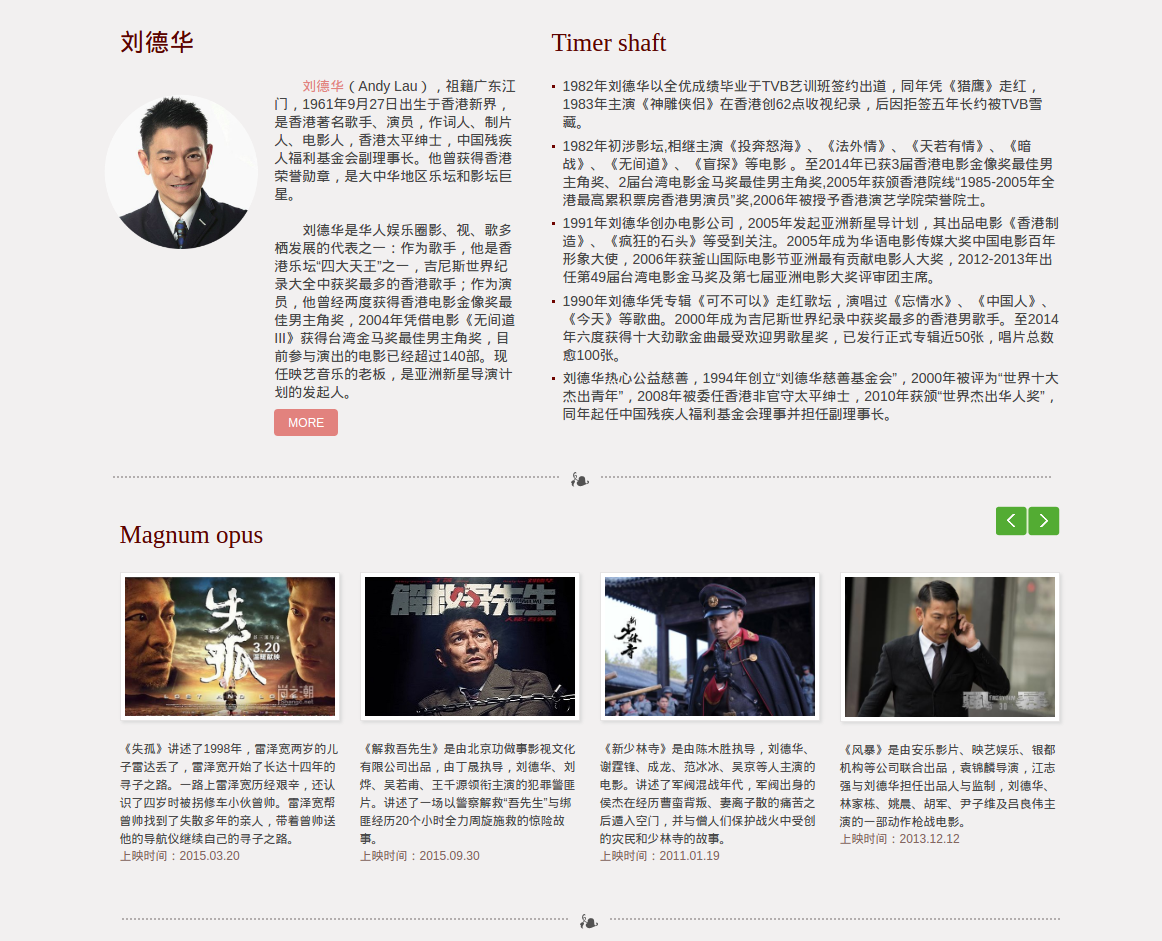Viewport: 1162px width, 941px height.
Task: Click the Timer shaft heading
Action: (608, 43)
